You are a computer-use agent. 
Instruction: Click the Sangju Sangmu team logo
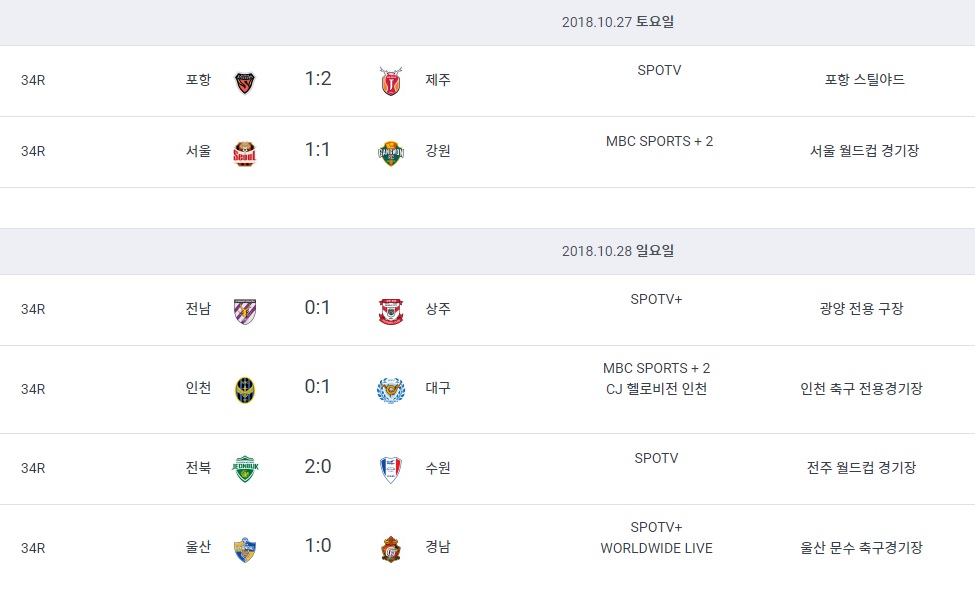390,310
